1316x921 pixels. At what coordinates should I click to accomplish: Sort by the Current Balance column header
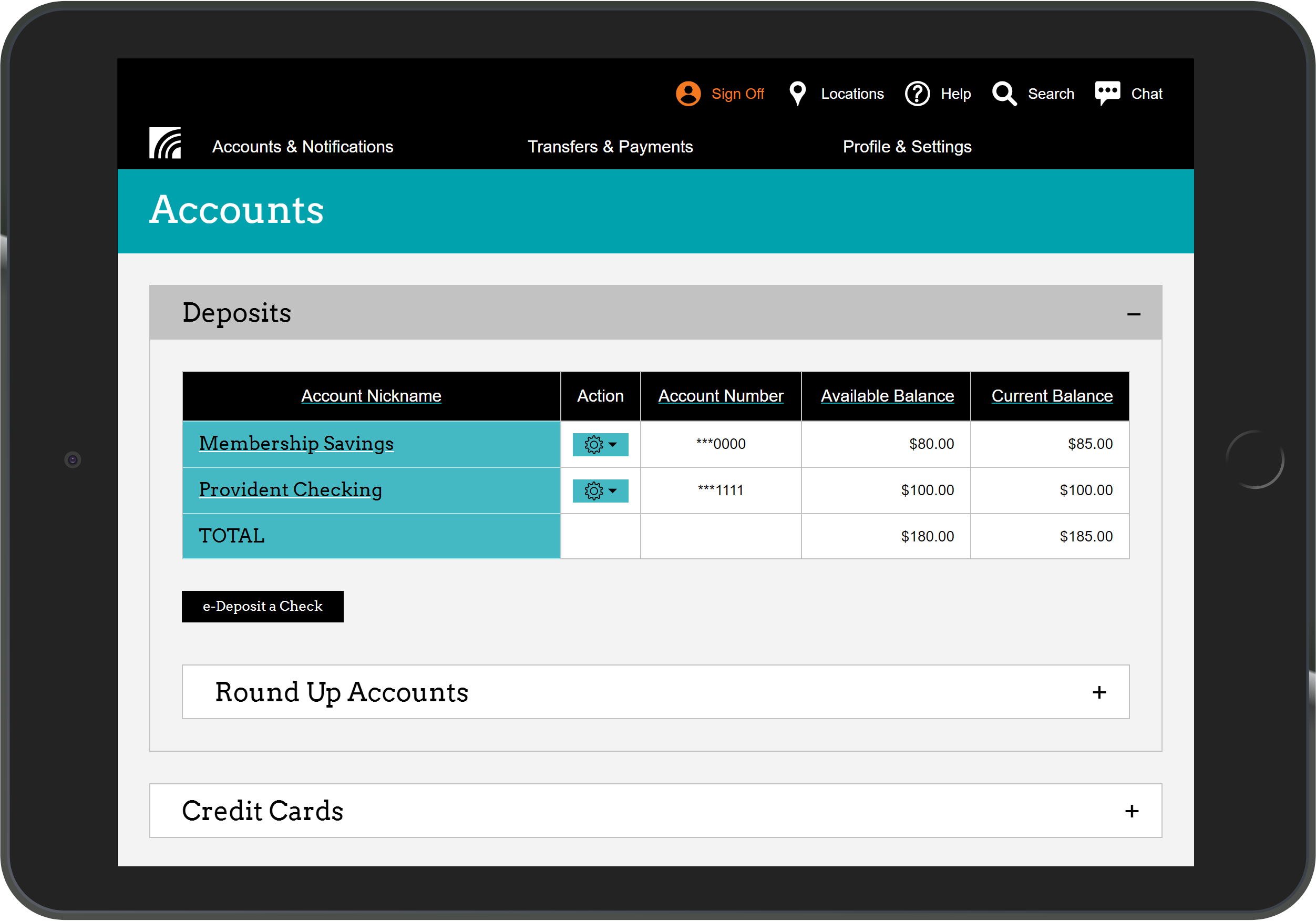1051,396
